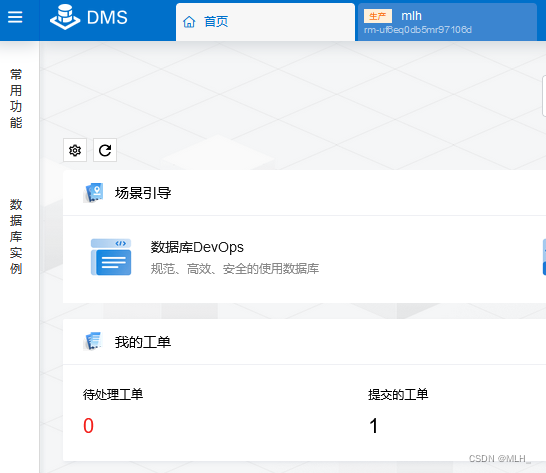Viewport: 546px width, 473px height.
Task: Click the 待处理工单 label
Action: 113,395
